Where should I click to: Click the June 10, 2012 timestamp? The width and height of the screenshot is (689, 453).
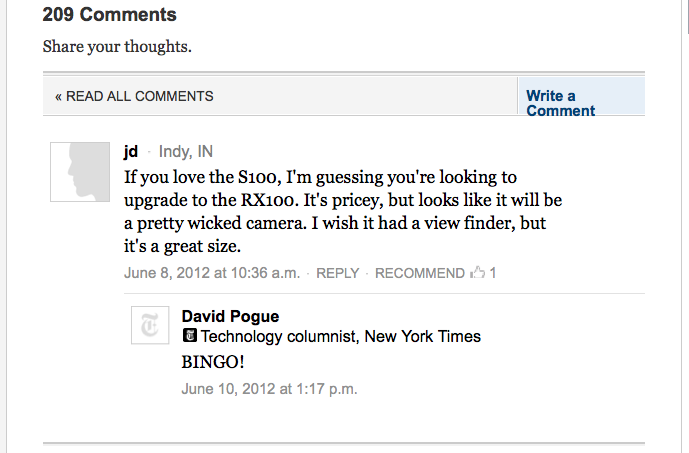269,389
